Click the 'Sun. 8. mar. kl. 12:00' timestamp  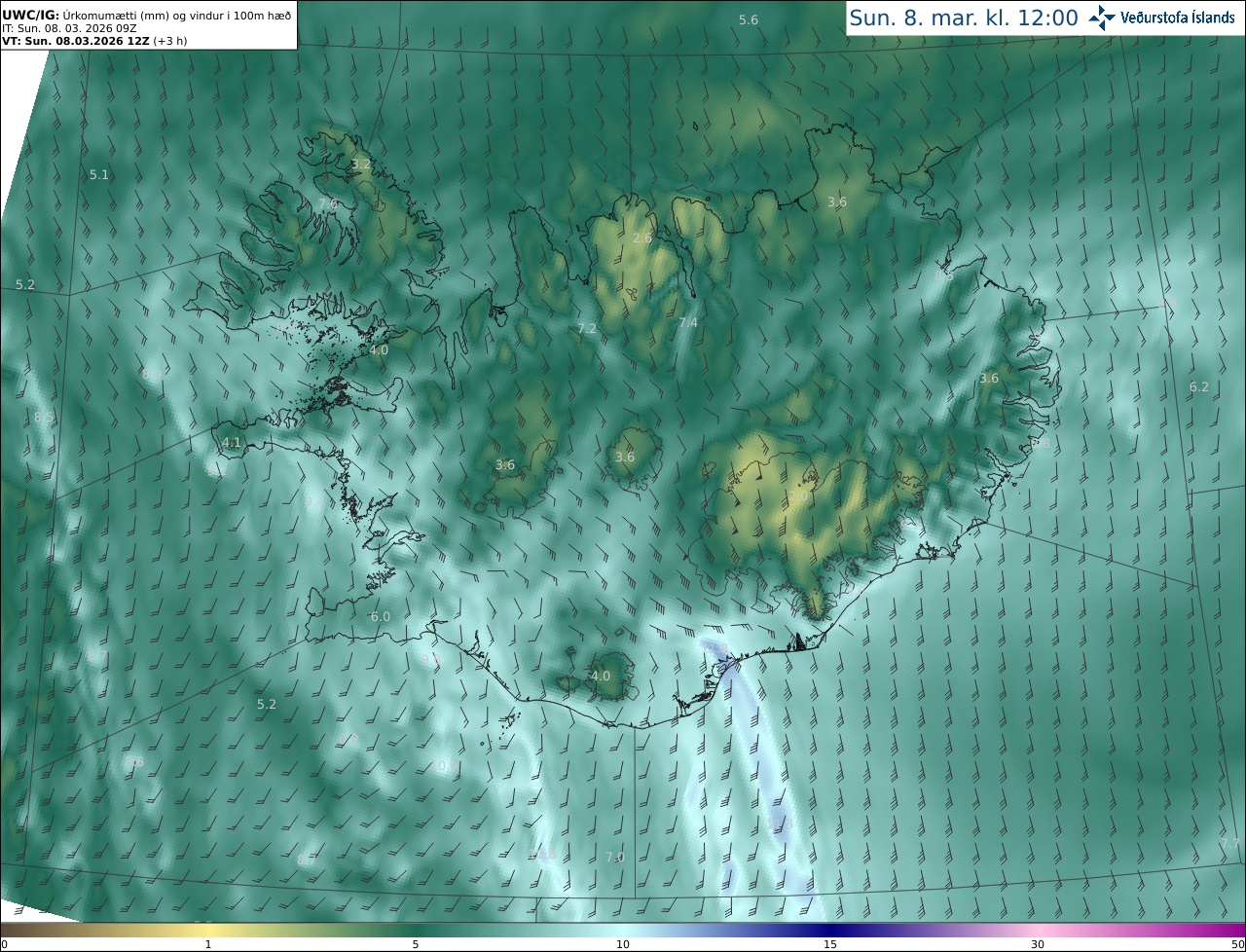tap(964, 18)
